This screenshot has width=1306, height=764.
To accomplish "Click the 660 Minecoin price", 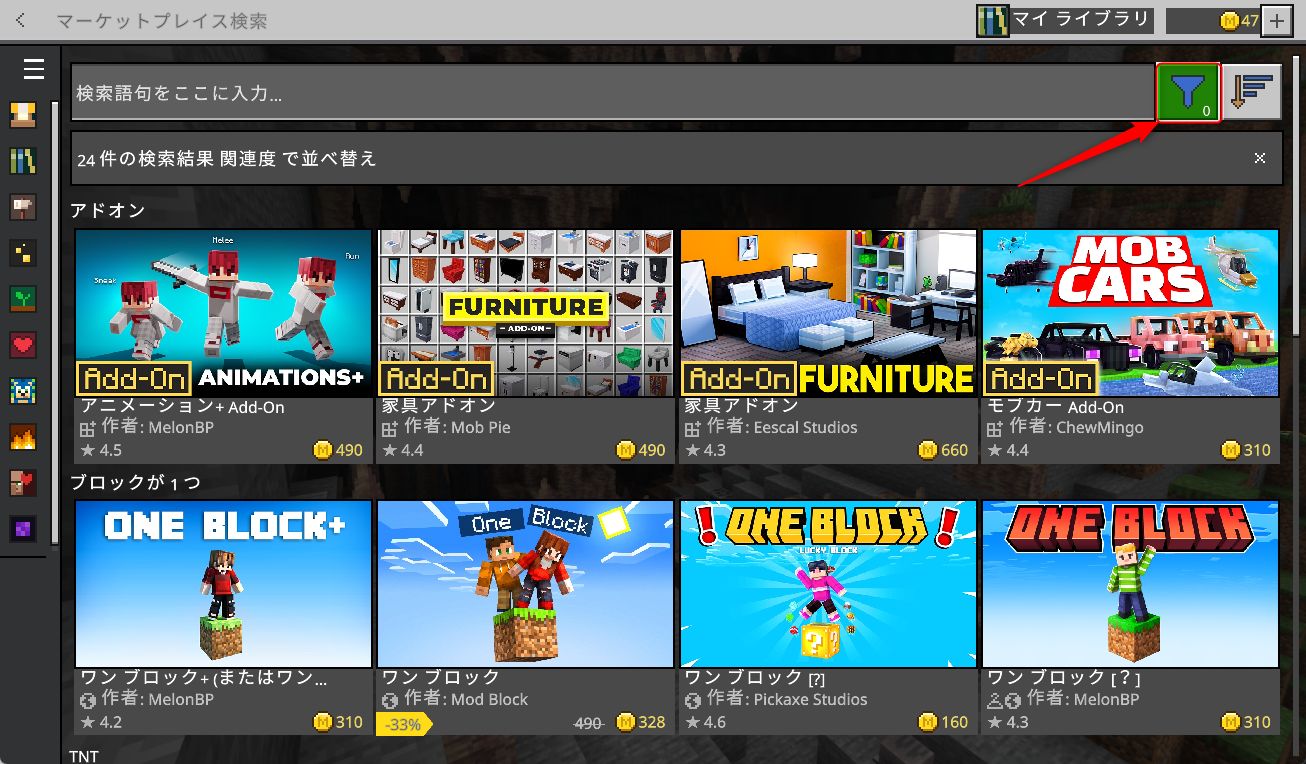I will click(943, 450).
